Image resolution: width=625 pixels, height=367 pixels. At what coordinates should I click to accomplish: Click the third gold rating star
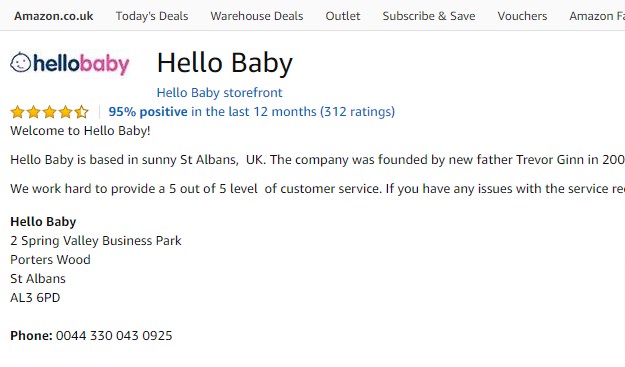[49, 112]
